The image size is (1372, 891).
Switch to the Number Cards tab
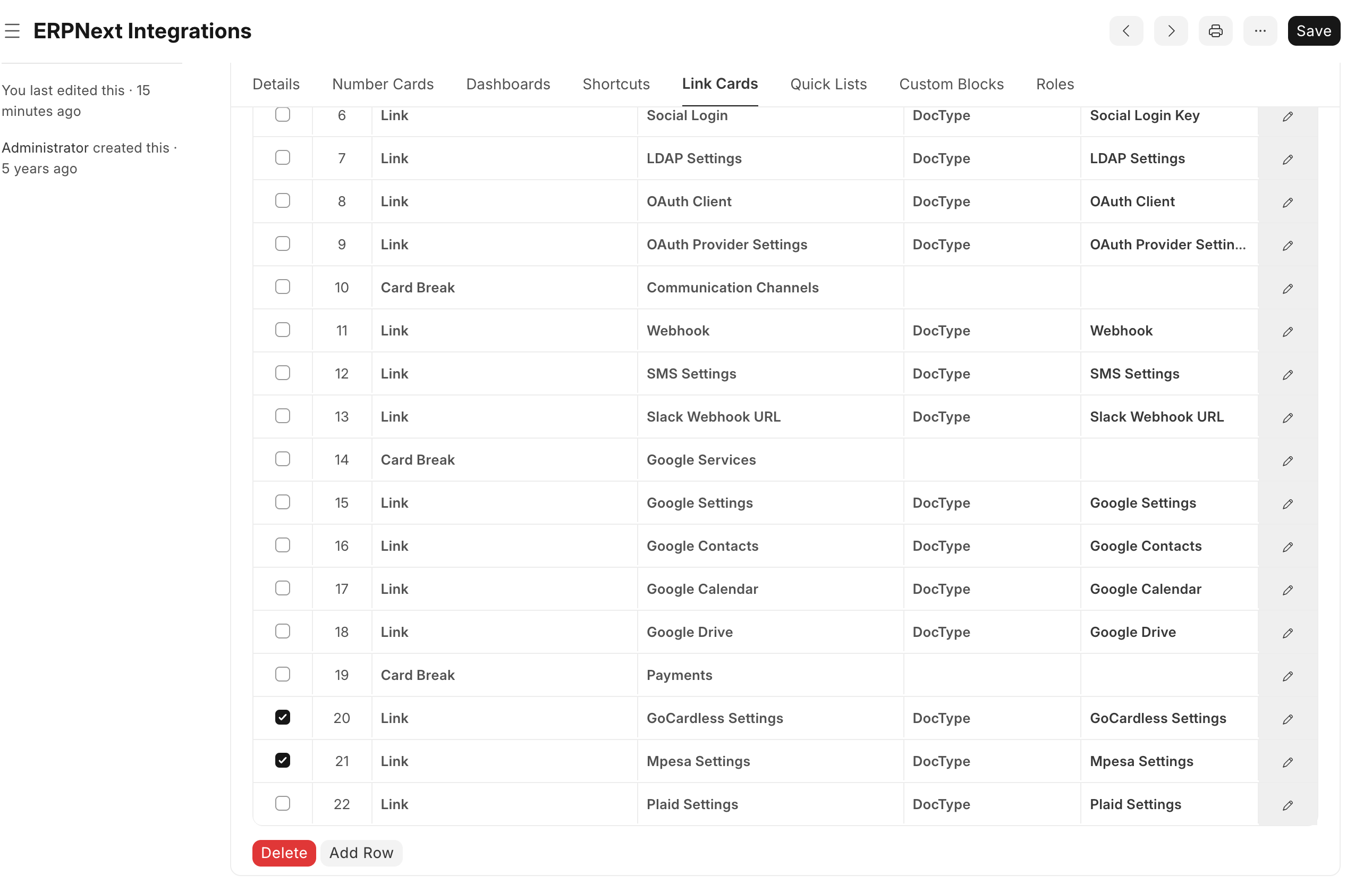[x=383, y=84]
